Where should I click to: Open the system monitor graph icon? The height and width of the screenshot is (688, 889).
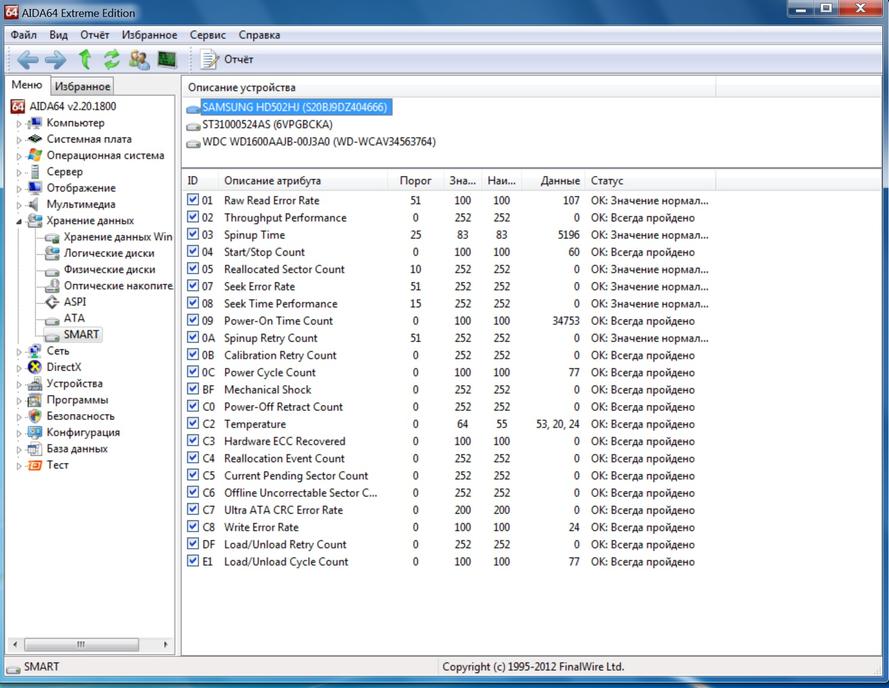point(167,59)
